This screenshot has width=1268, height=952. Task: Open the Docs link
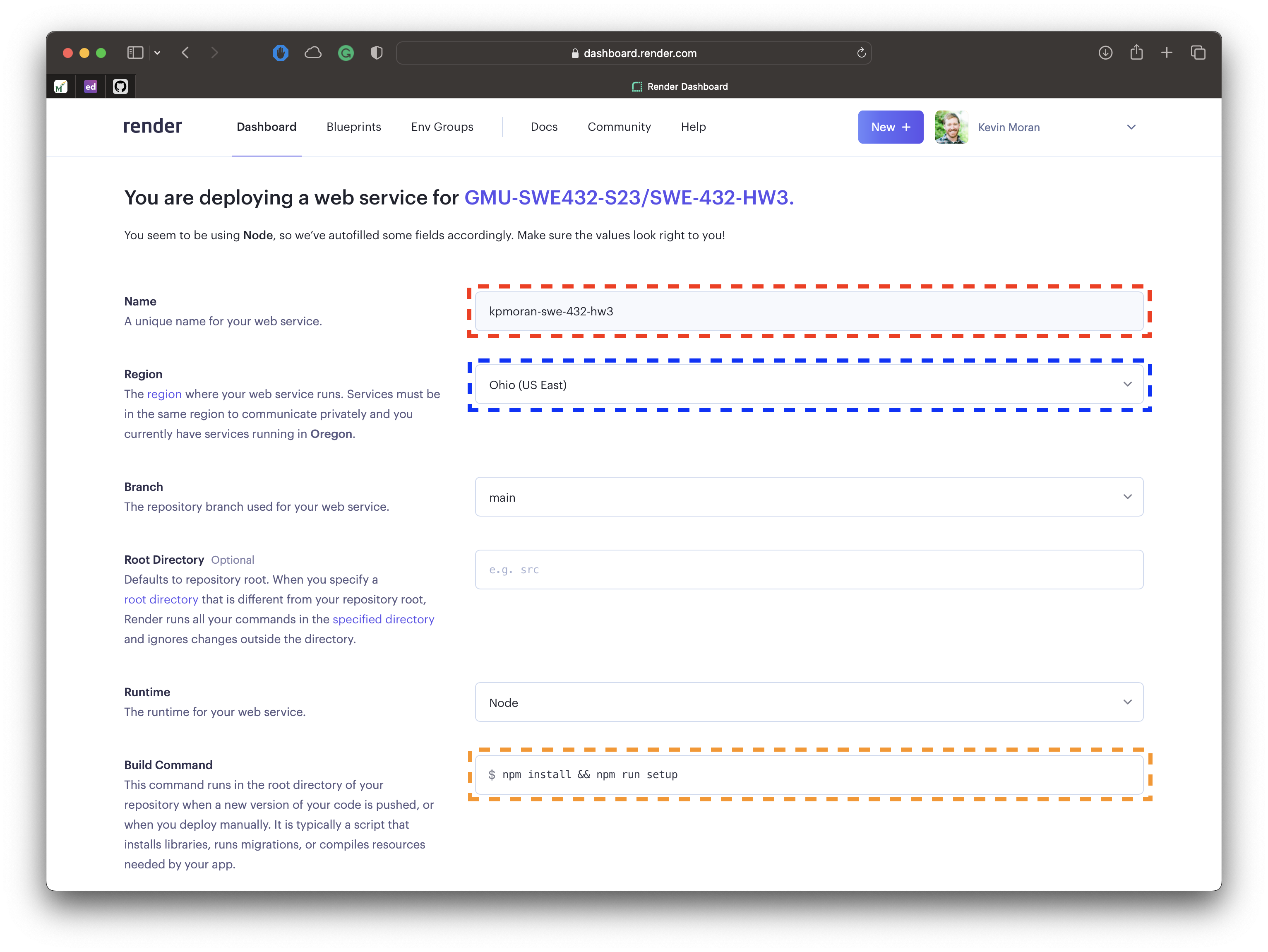(x=544, y=127)
